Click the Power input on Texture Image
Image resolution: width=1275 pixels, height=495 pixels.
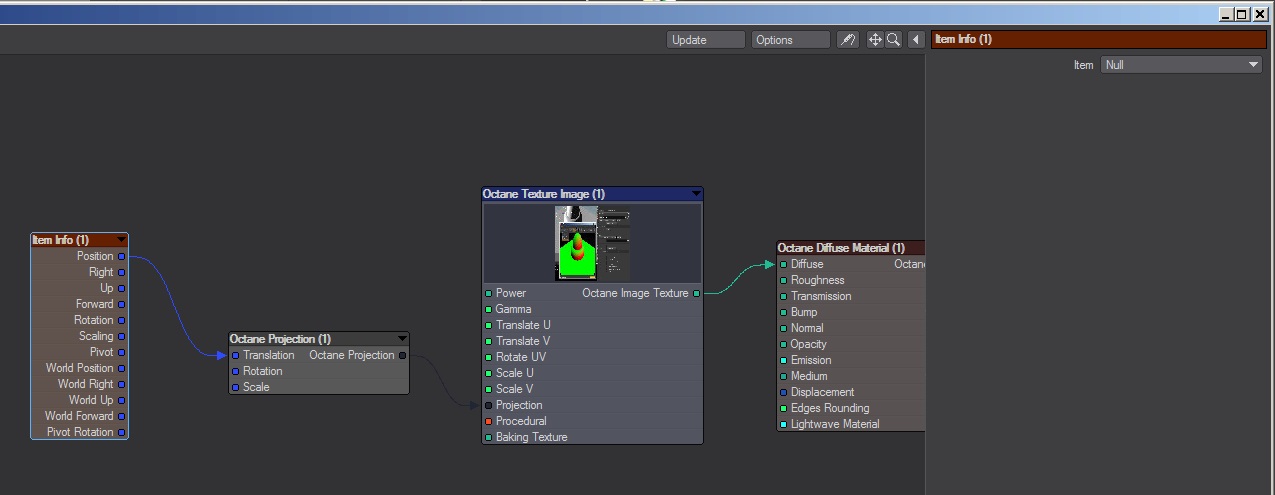click(x=489, y=293)
